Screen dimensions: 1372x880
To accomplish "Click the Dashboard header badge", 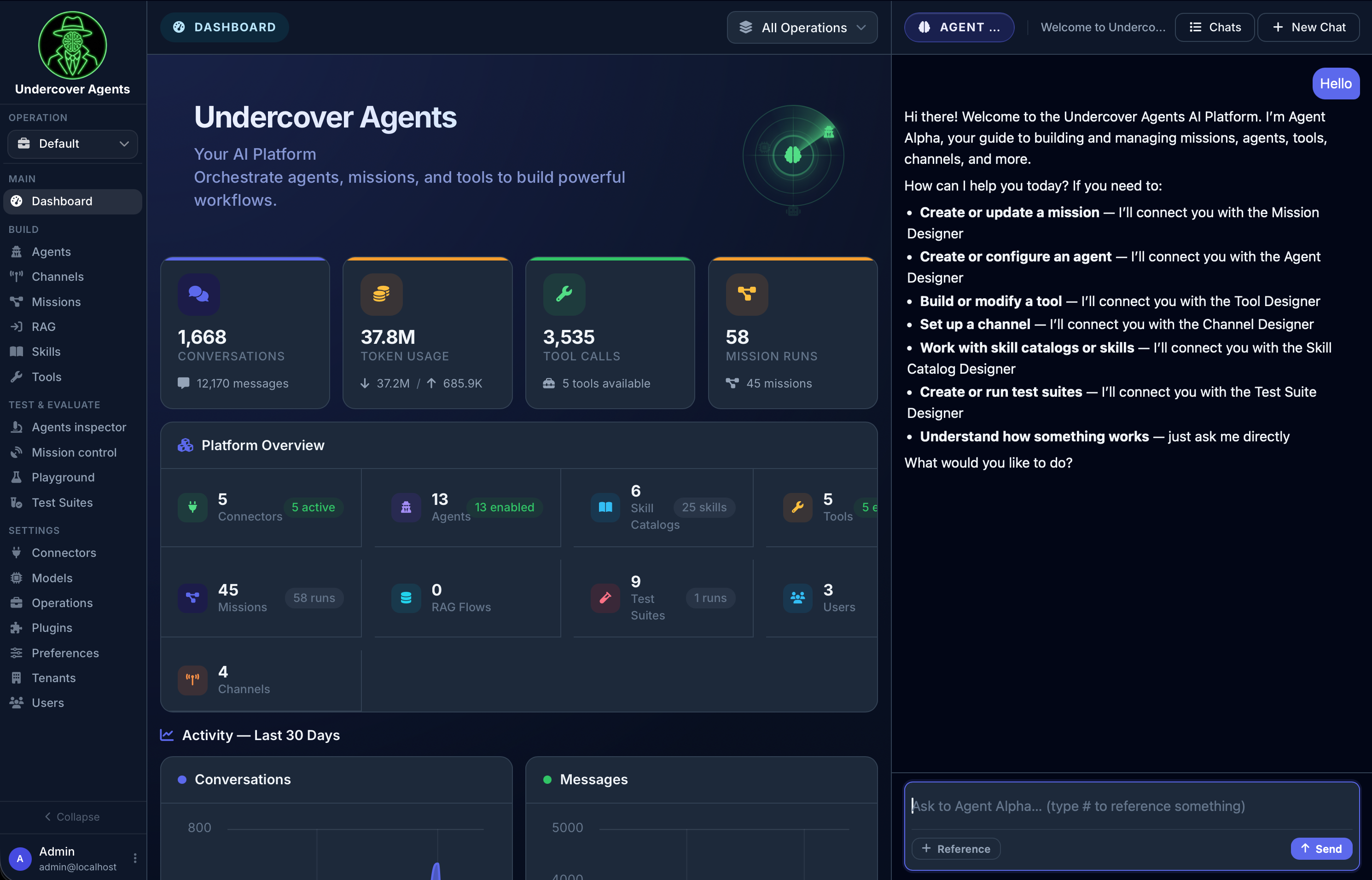I will click(225, 27).
